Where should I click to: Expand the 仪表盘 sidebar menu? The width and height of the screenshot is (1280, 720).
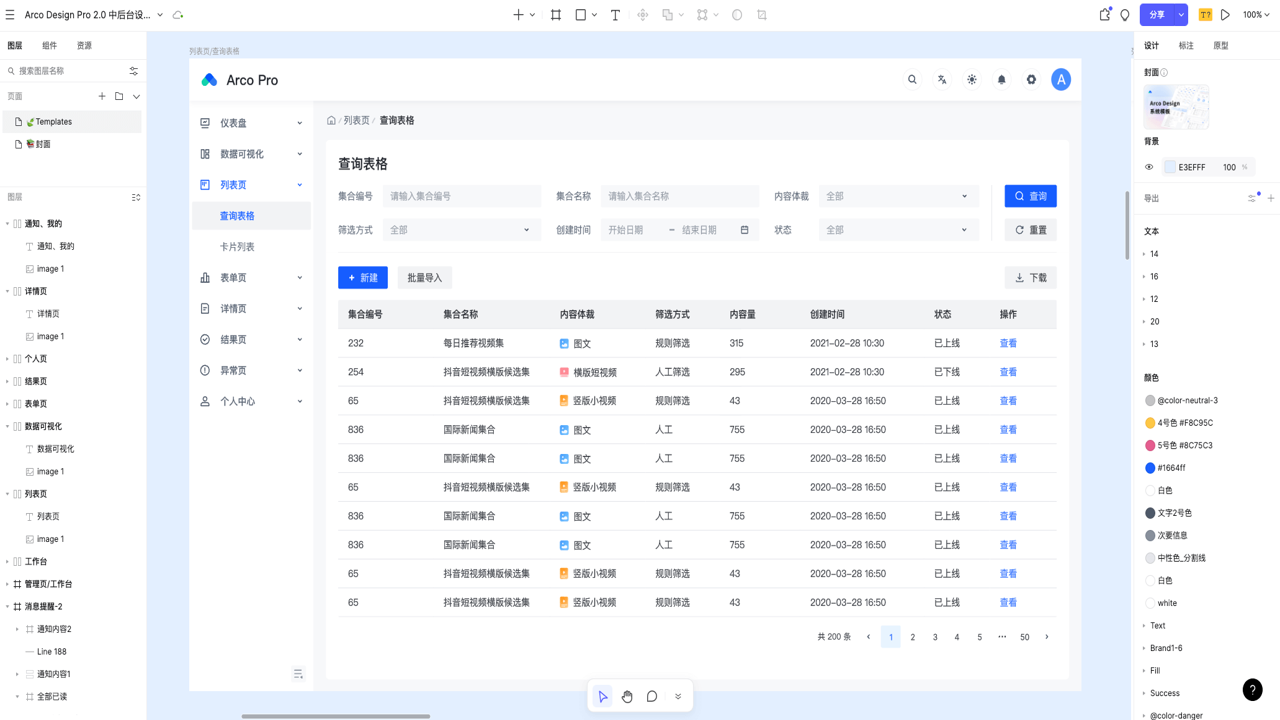point(251,123)
